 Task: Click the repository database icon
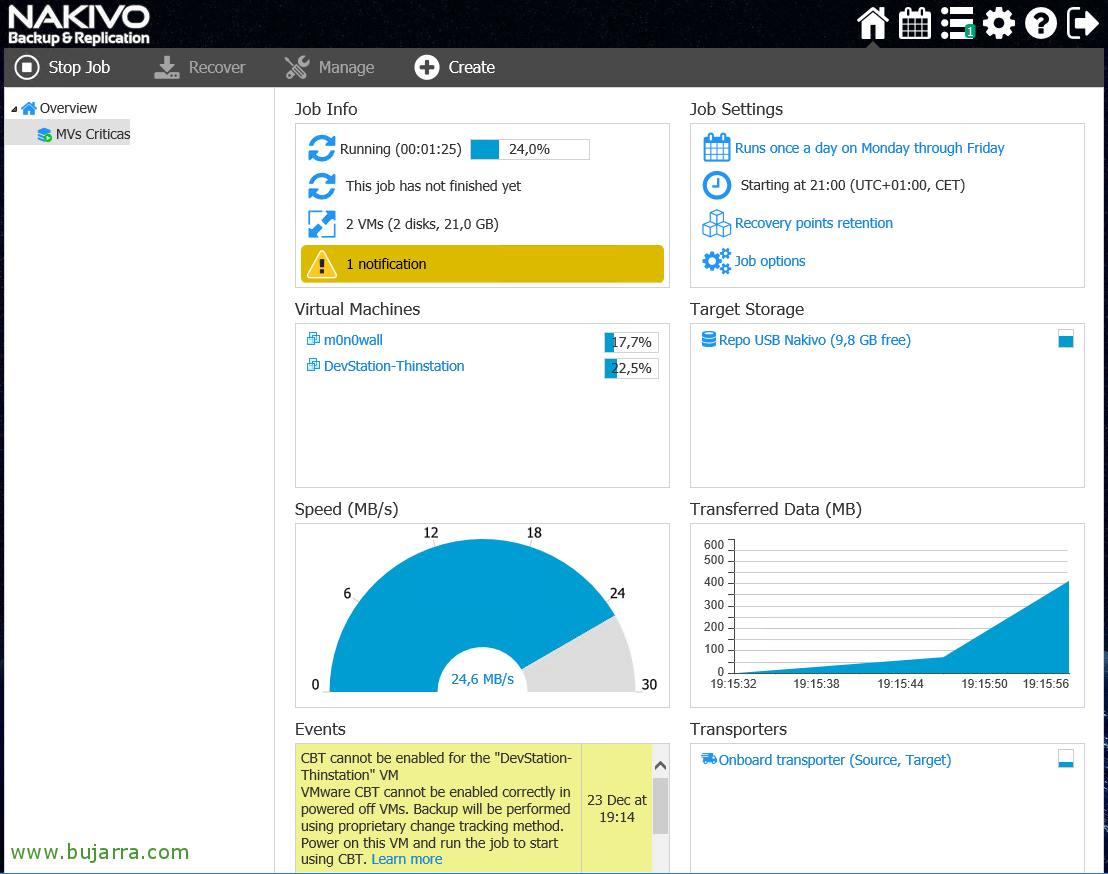(709, 339)
